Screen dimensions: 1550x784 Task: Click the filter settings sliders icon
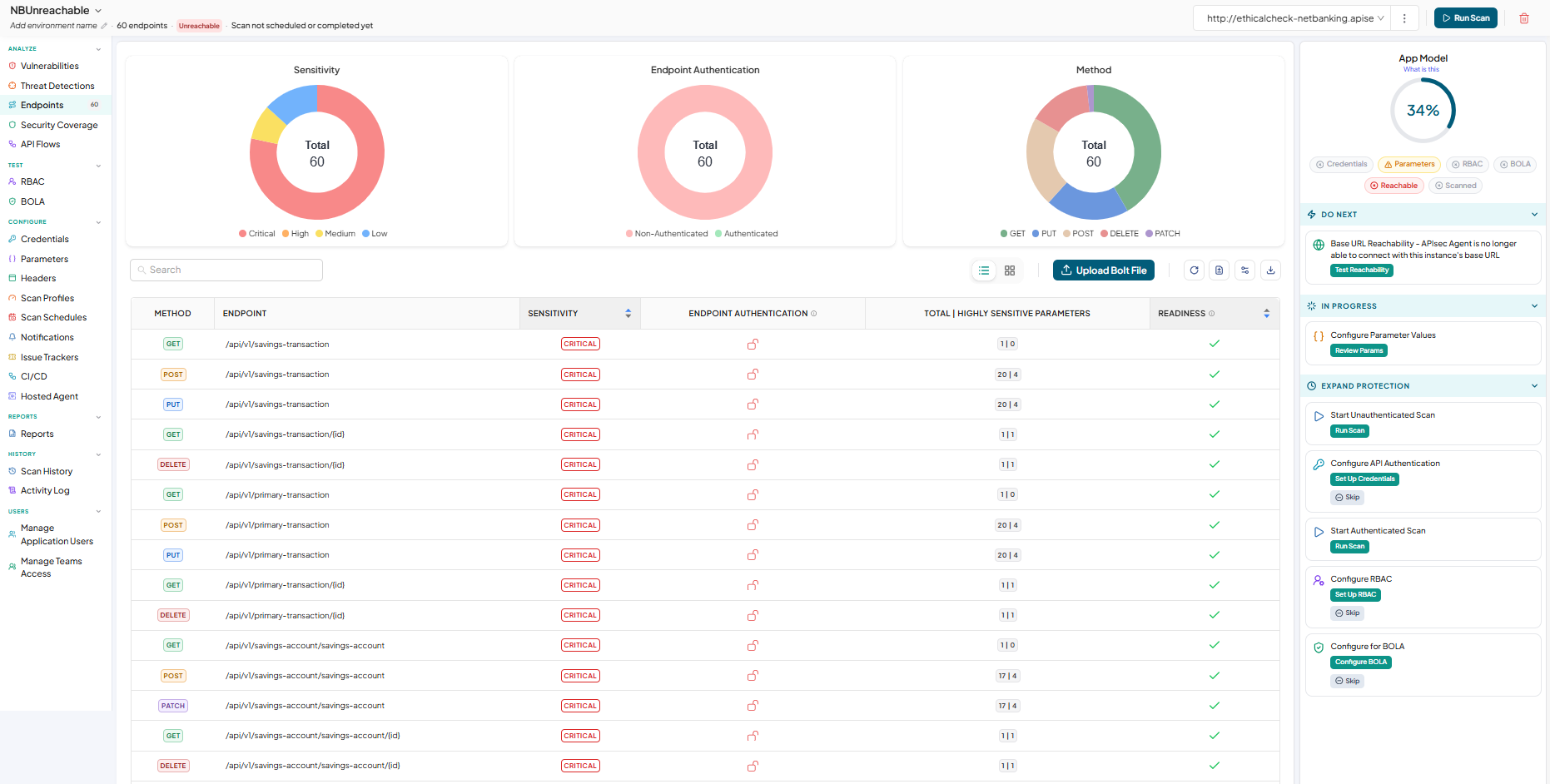pos(1245,270)
